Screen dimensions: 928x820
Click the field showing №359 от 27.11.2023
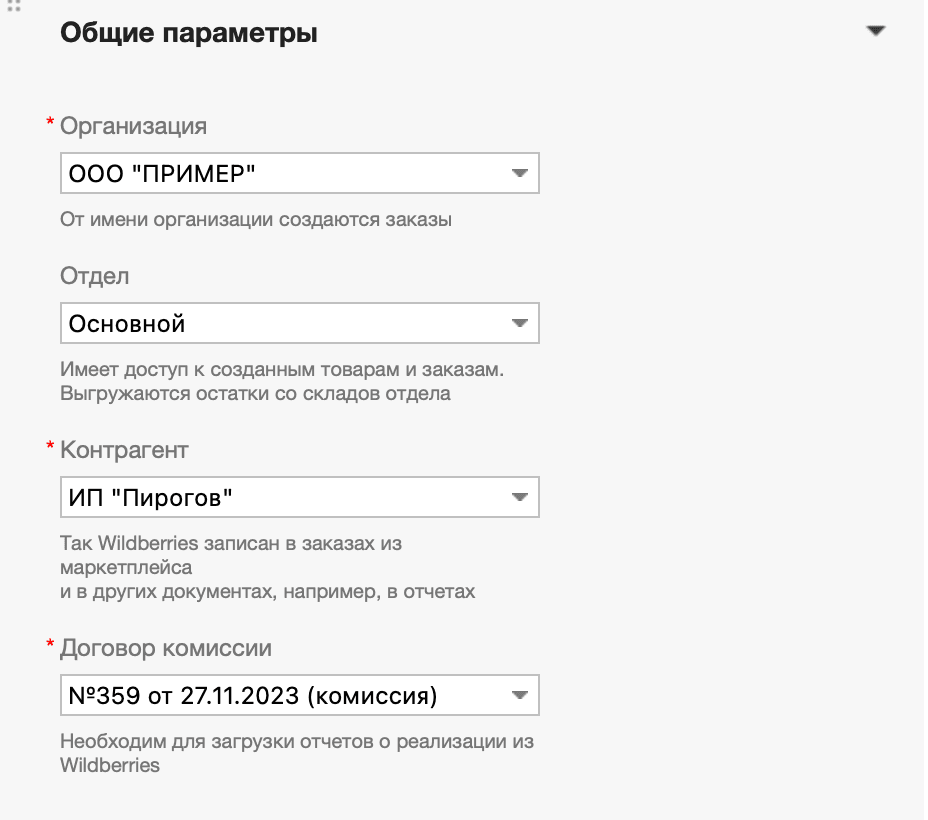tap(250, 694)
